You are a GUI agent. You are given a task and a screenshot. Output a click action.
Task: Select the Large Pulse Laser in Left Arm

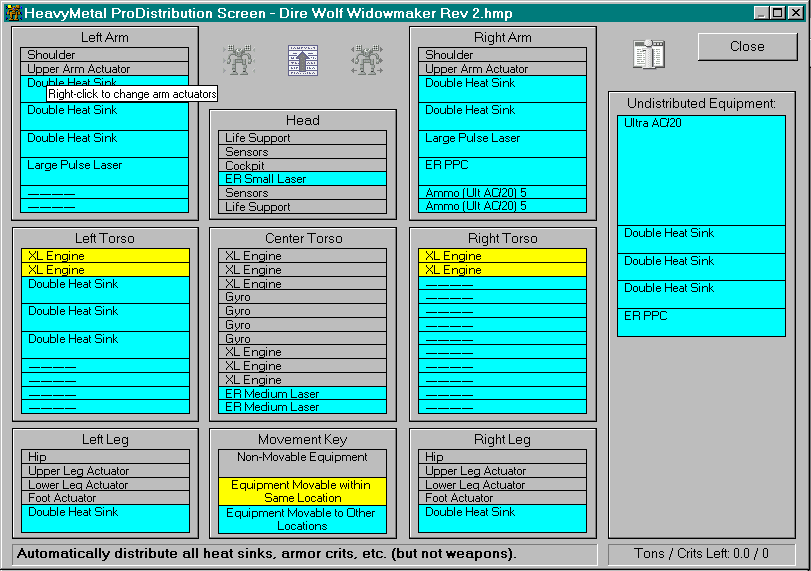pos(104,172)
